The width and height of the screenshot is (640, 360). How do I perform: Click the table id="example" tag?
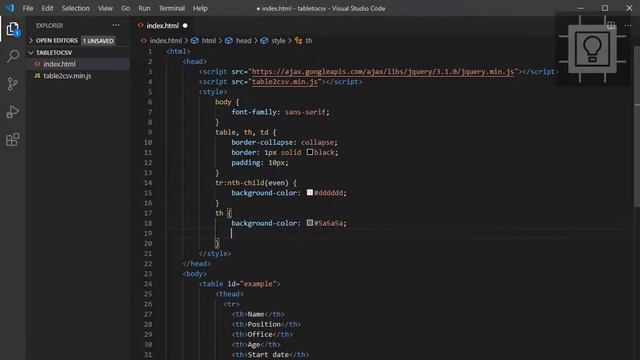click(x=240, y=284)
